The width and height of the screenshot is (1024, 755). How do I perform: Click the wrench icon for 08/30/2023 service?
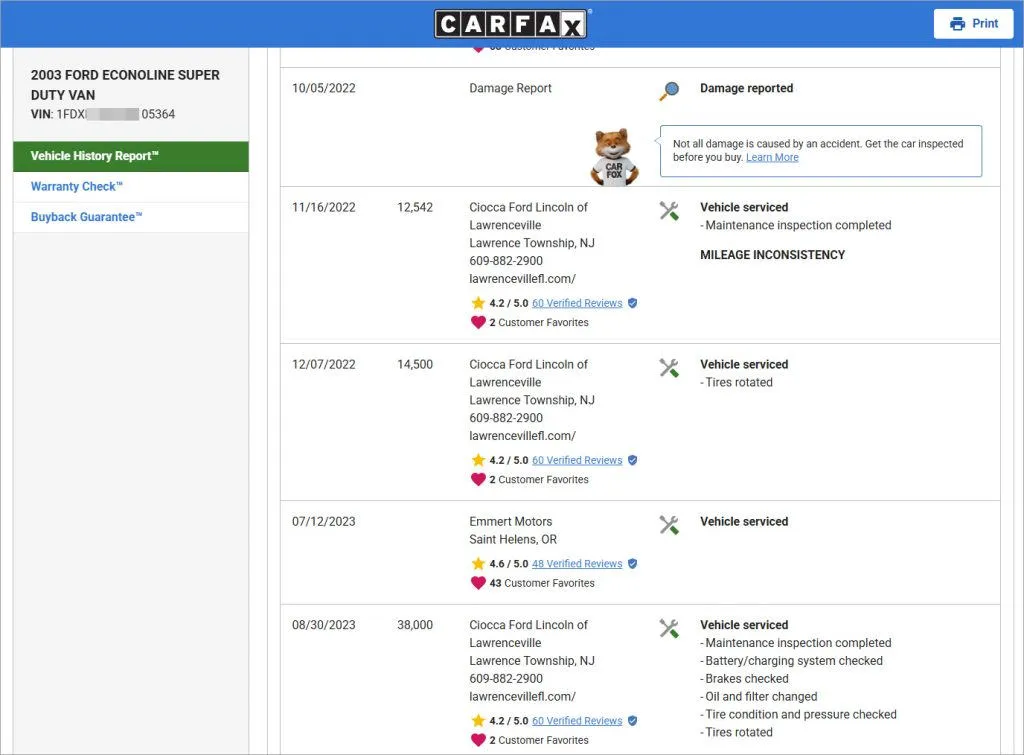click(669, 628)
